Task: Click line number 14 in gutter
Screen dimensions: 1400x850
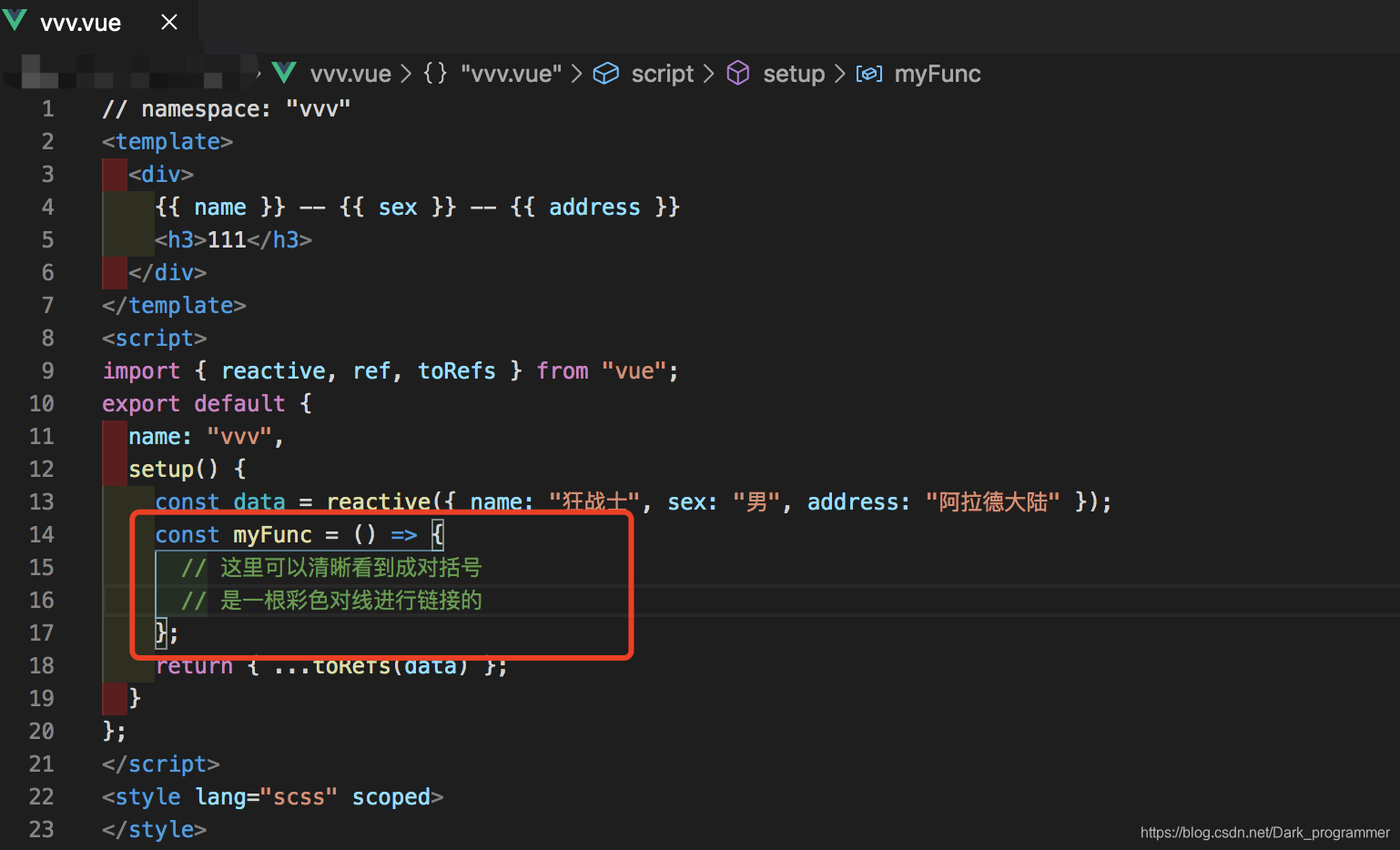Action: [x=42, y=534]
